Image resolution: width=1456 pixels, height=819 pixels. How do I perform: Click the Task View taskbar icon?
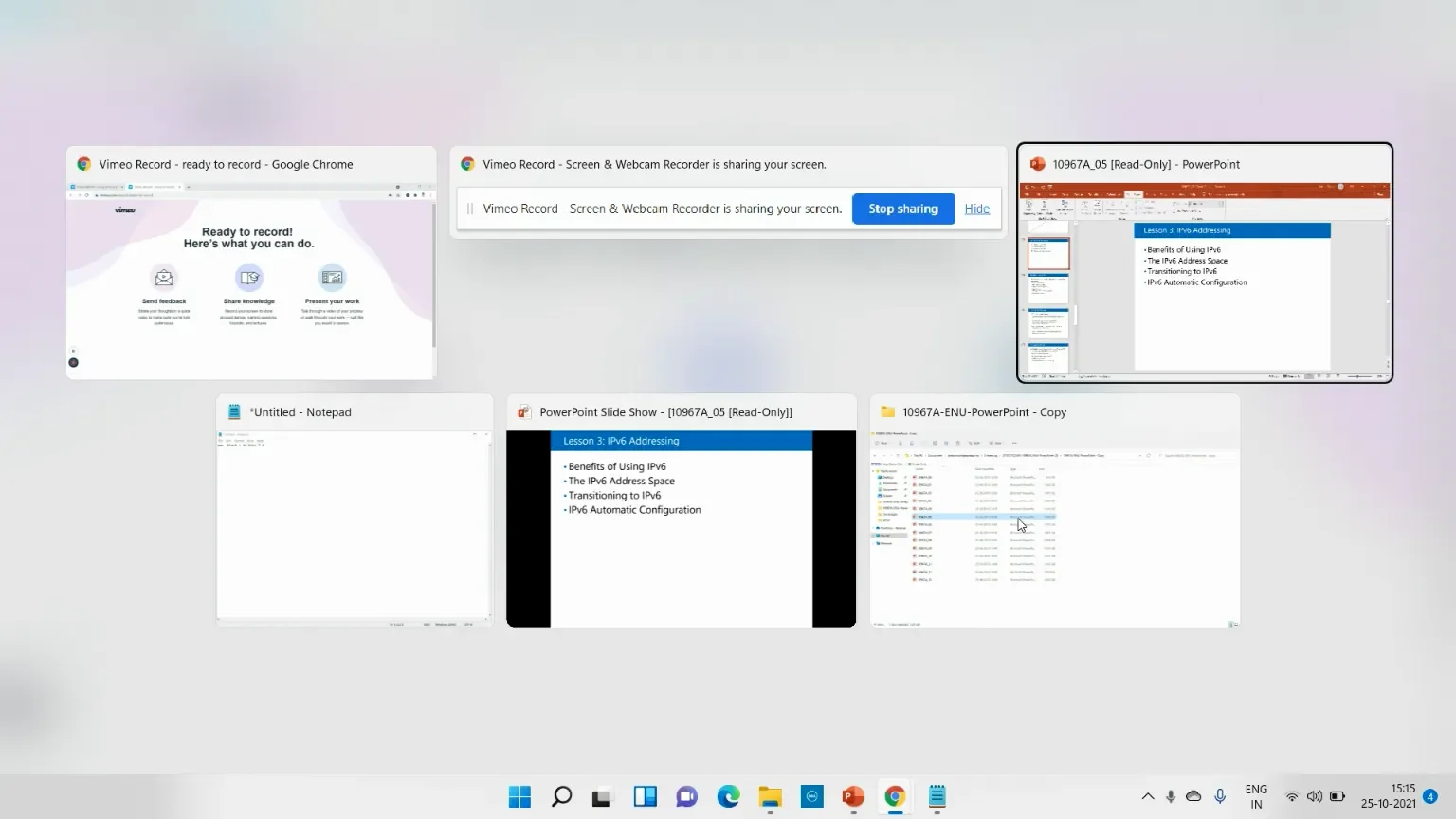click(602, 797)
